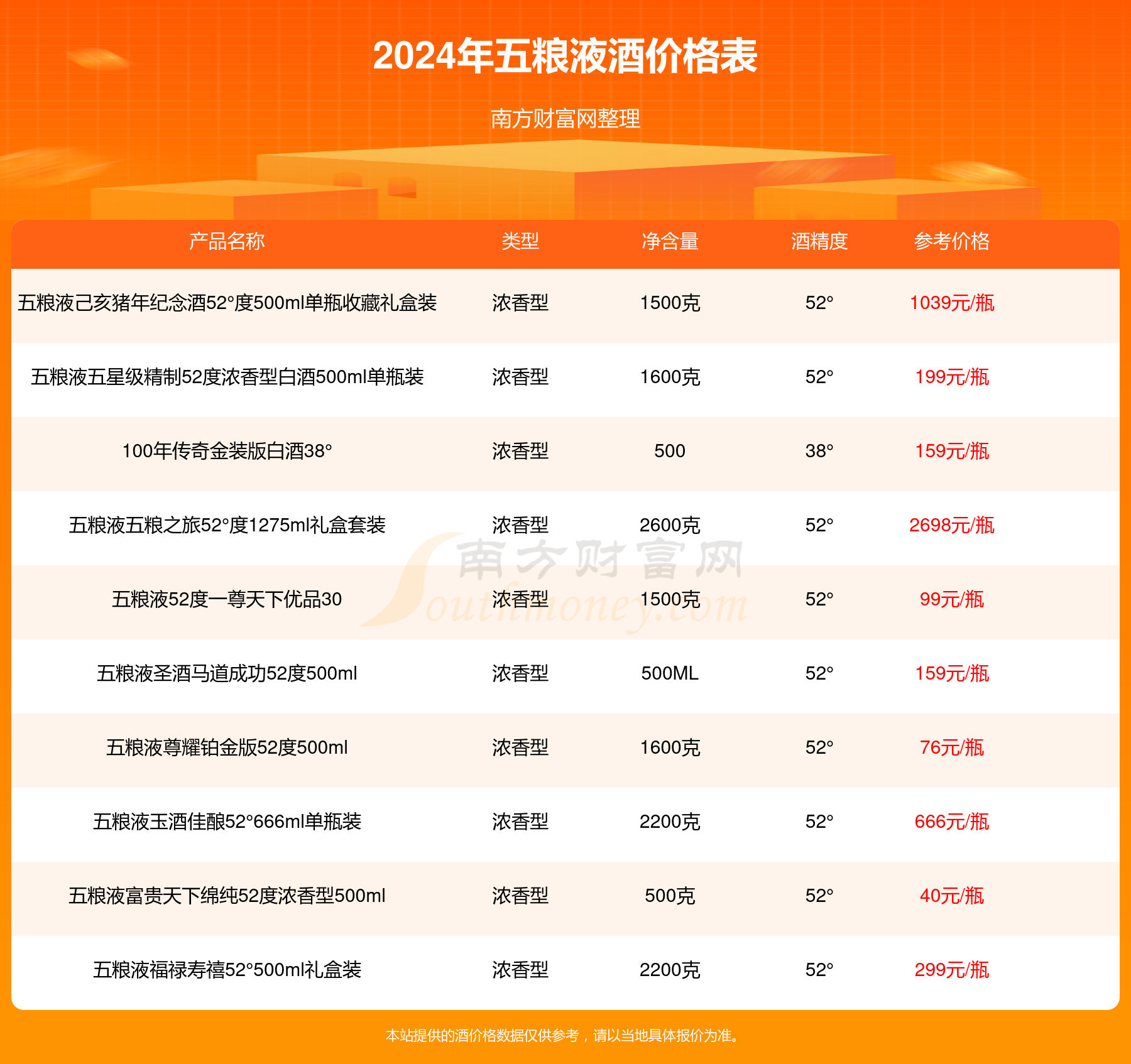This screenshot has width=1131, height=1064.
Task: Click the title 2024年五粮液酒价格表
Action: click(x=565, y=57)
